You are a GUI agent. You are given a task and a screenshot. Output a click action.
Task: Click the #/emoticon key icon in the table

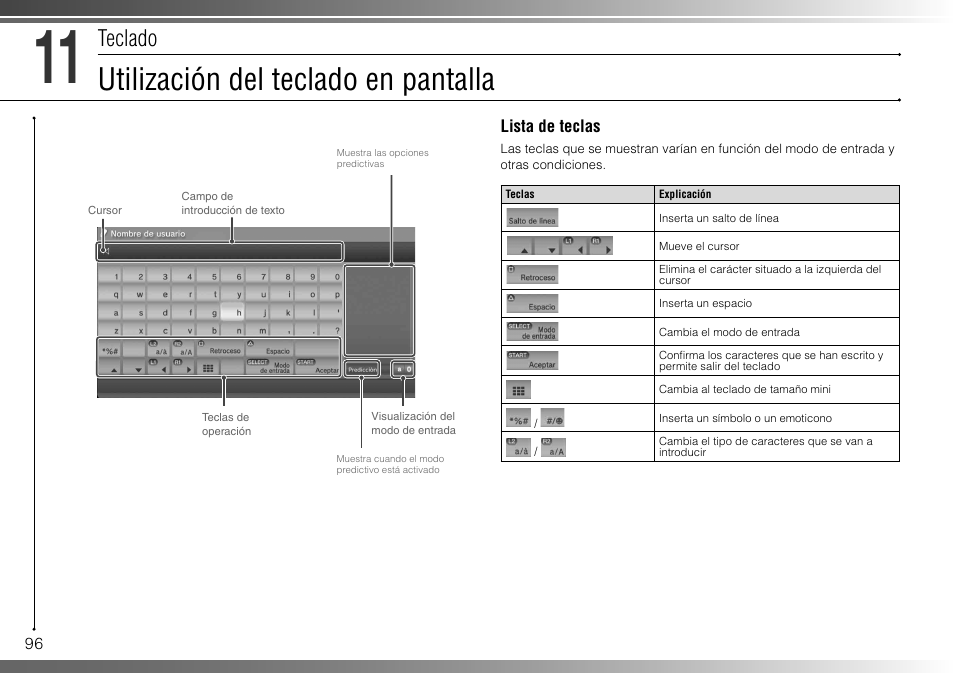[552, 418]
